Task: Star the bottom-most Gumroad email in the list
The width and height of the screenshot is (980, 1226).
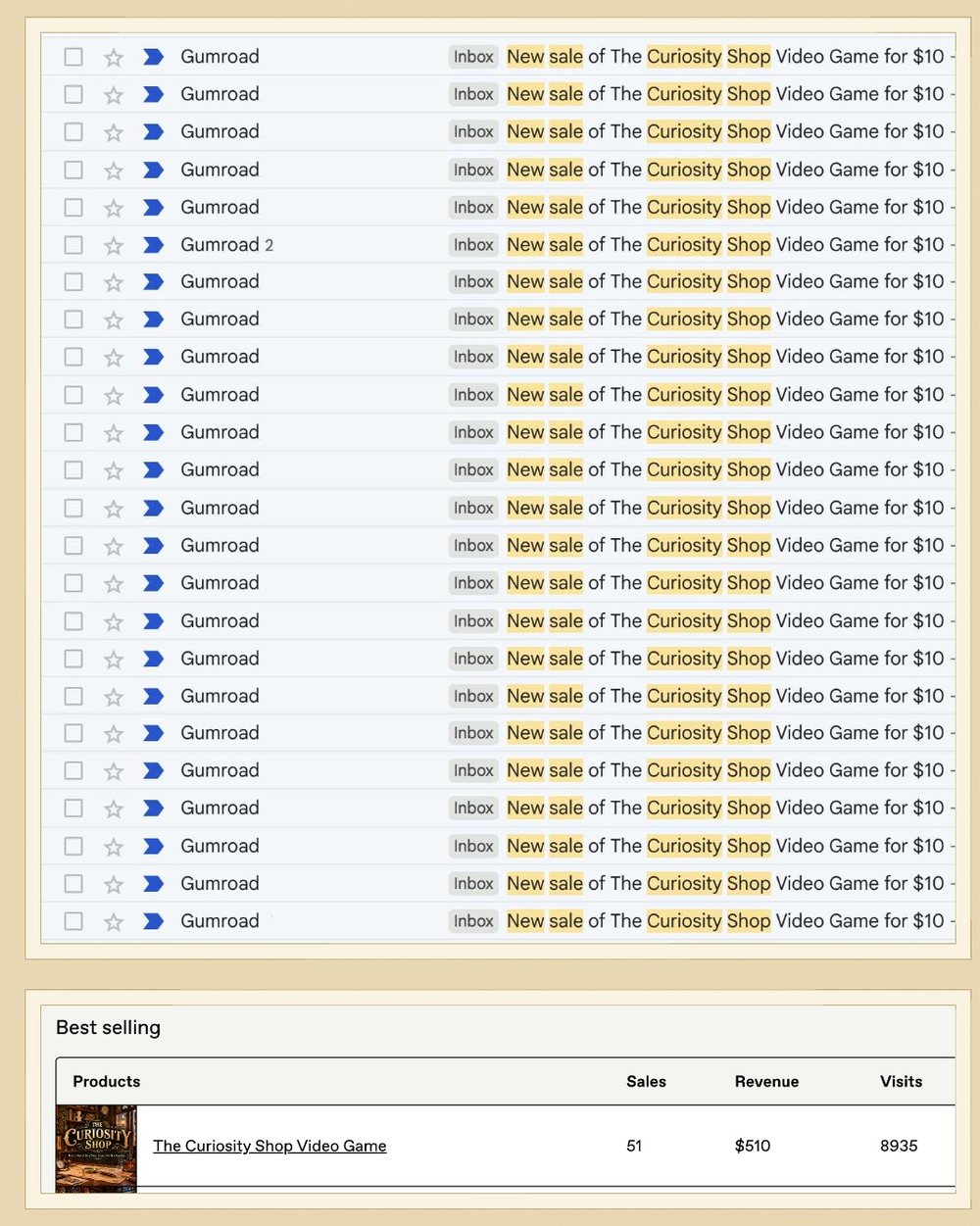Action: (114, 921)
